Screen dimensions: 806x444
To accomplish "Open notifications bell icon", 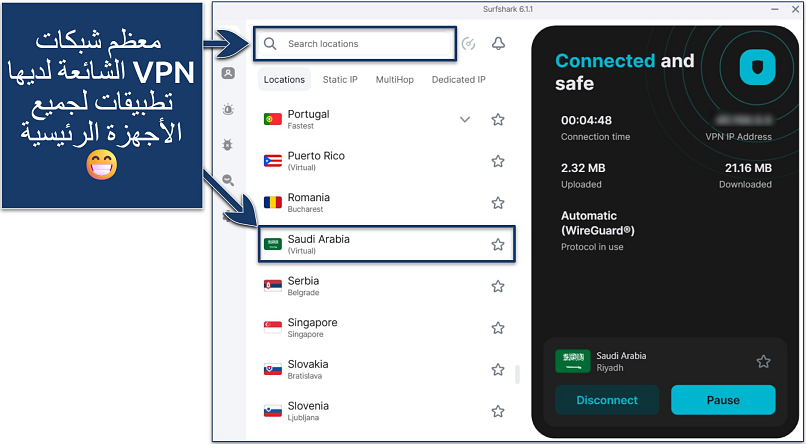I will [498, 44].
